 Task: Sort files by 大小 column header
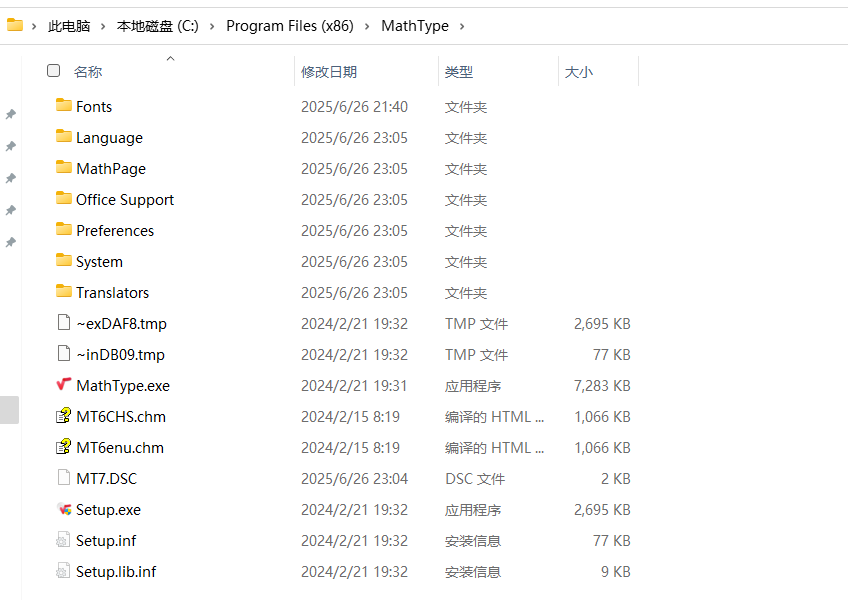pos(579,71)
